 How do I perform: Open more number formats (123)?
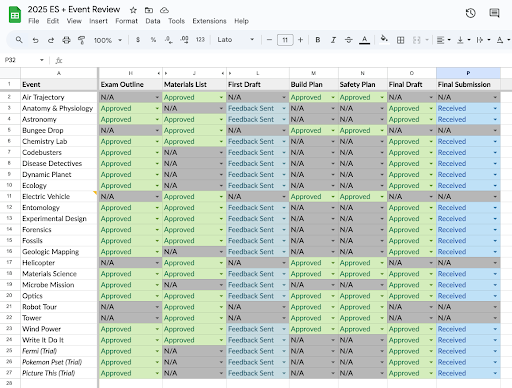click(x=200, y=40)
